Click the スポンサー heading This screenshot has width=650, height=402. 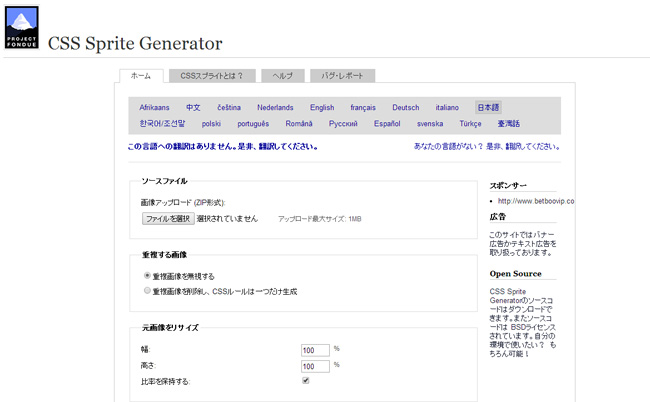(508, 186)
